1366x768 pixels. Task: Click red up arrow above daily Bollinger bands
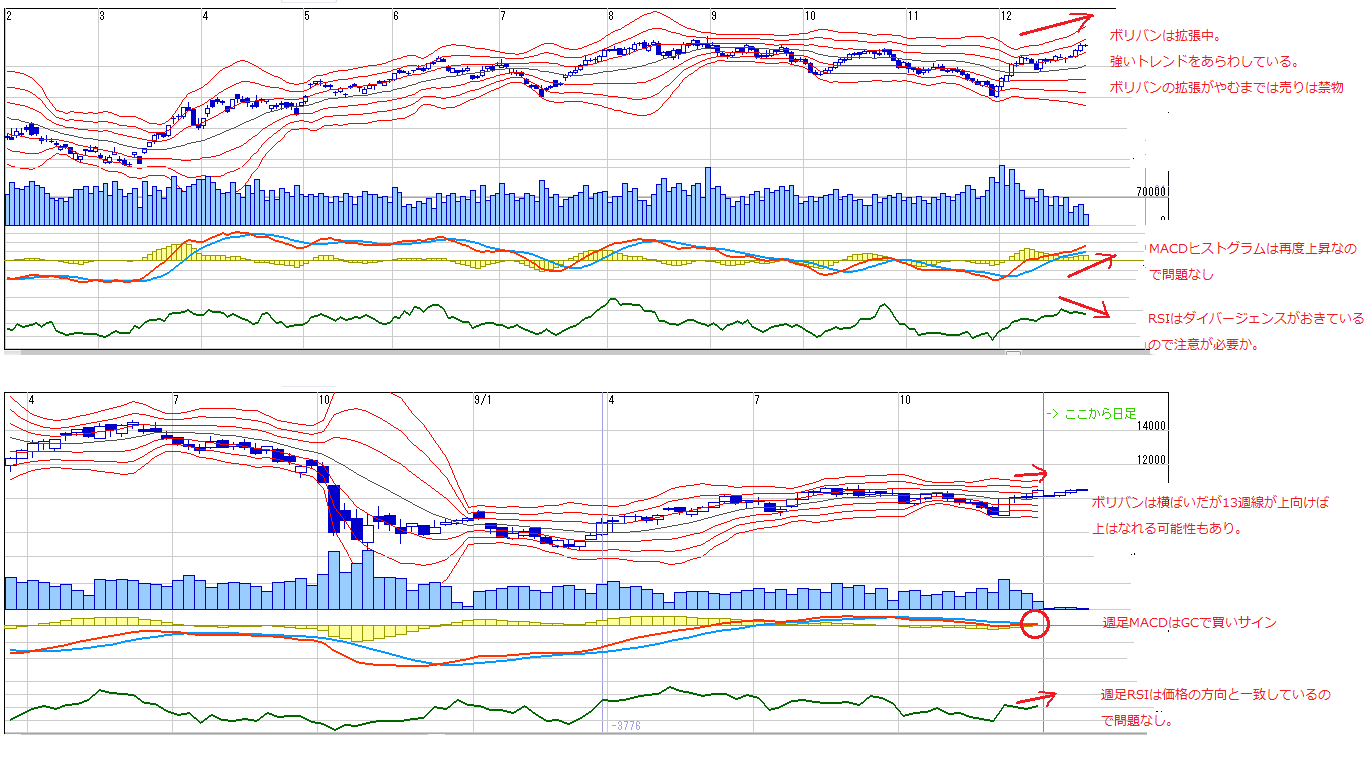tap(1056, 25)
